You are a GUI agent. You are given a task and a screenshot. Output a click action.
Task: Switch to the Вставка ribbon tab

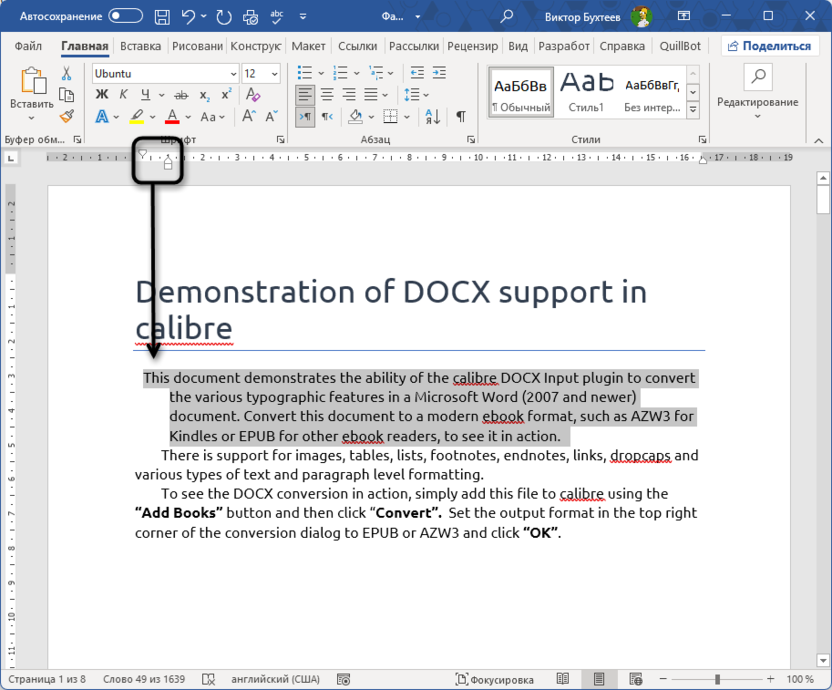(x=140, y=46)
